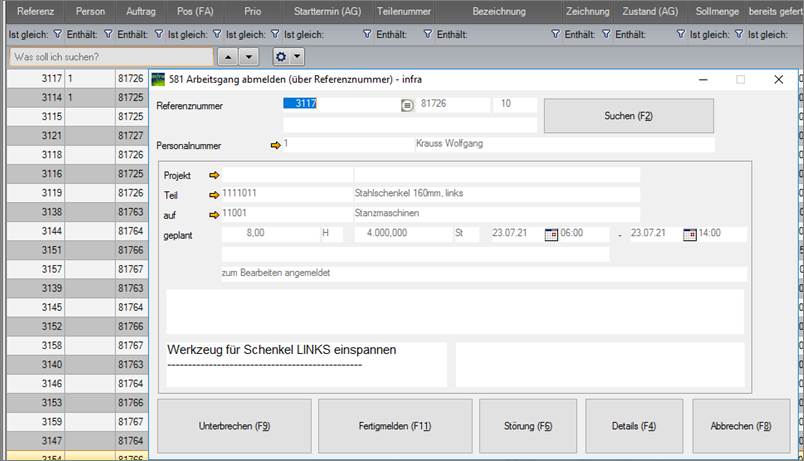804x461 pixels.
Task: Click the Teil arrow link icon
Action: (214, 194)
